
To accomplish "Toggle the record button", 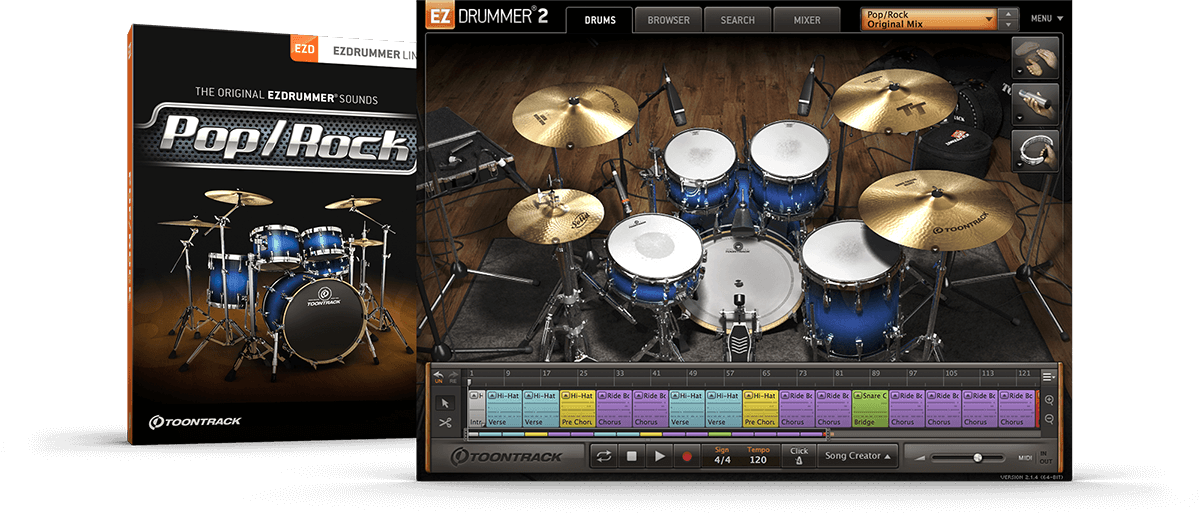I will (x=686, y=456).
